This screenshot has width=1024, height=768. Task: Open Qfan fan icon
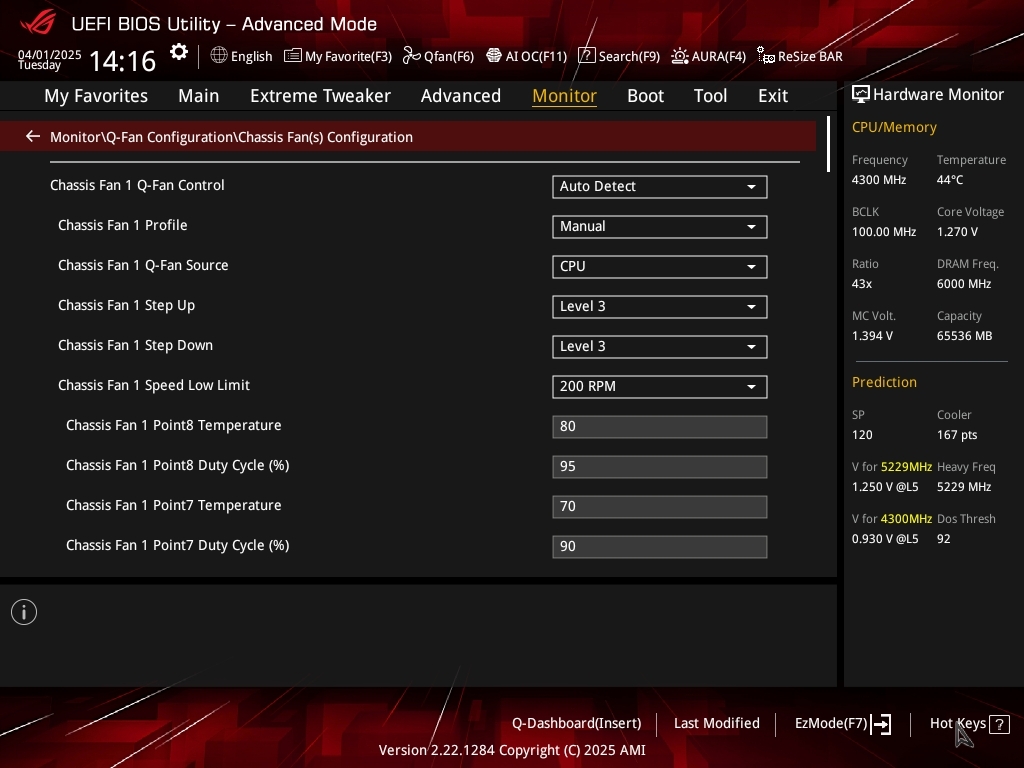(x=411, y=56)
